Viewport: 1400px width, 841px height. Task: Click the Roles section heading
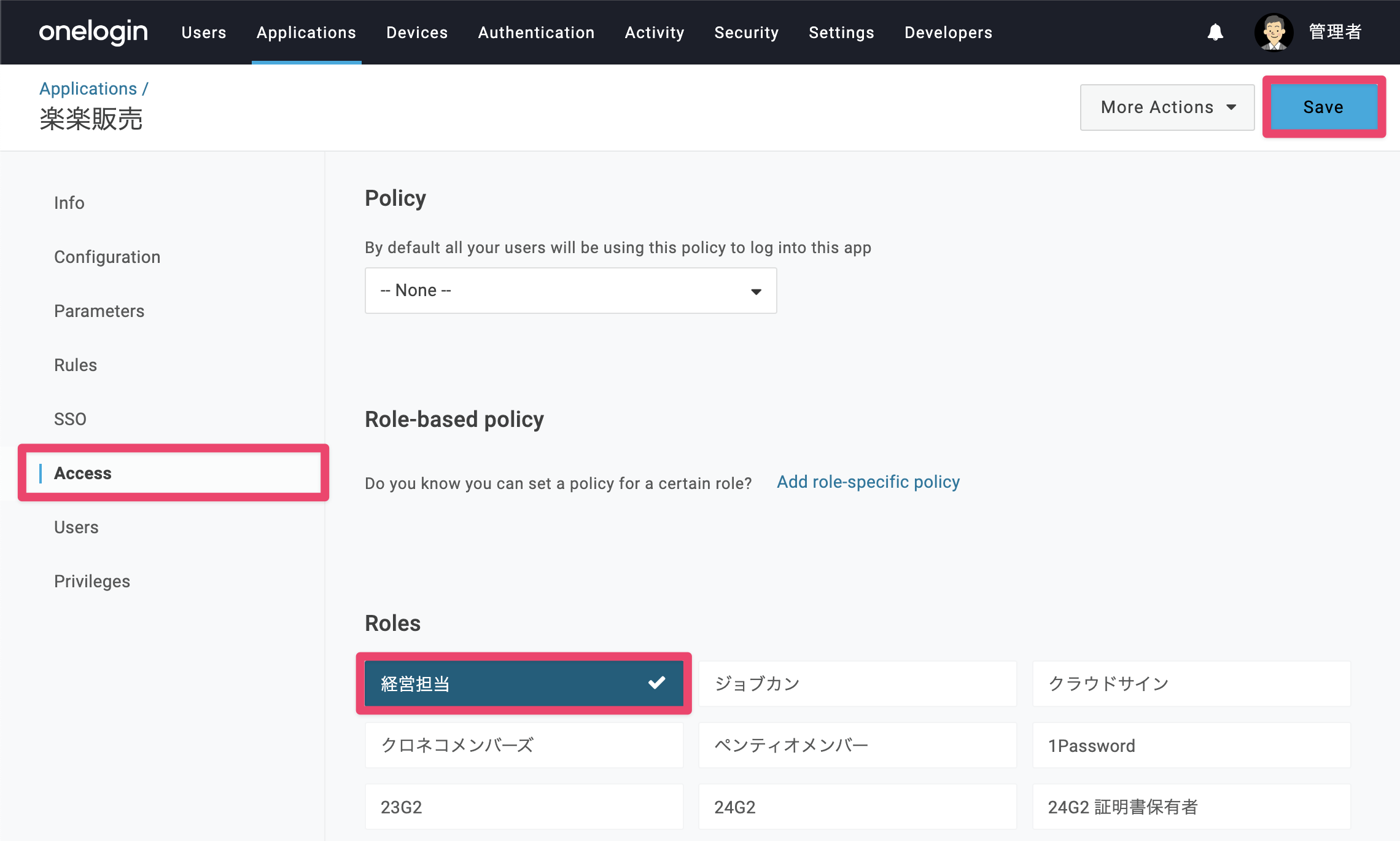[393, 624]
